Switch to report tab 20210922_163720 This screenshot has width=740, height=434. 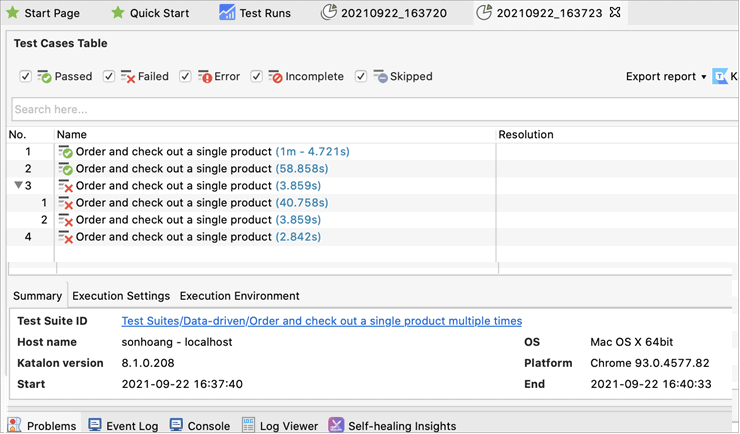pyautogui.click(x=384, y=13)
